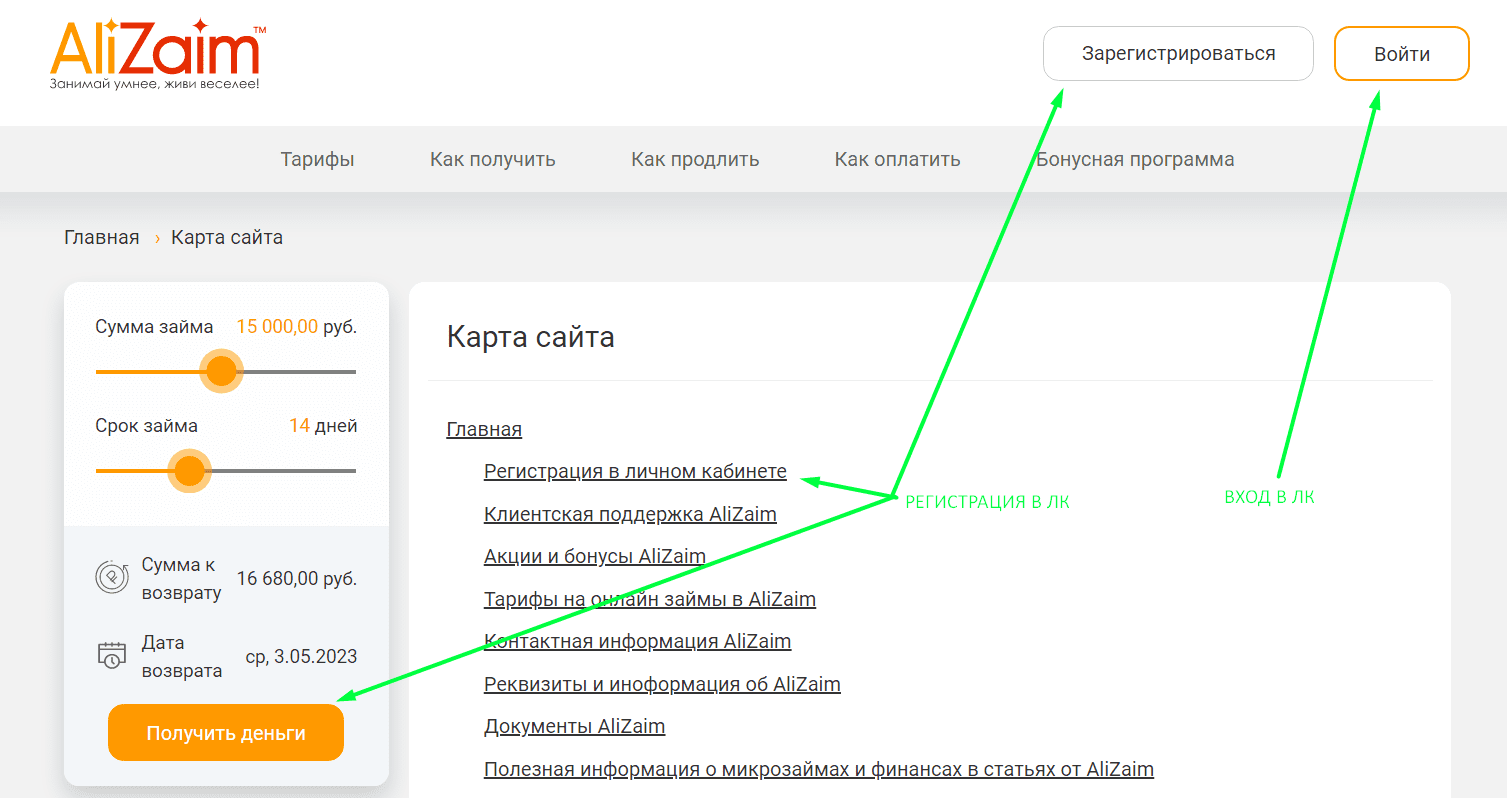Select Как оплатить menu item
The height and width of the screenshot is (798, 1507).
898,159
